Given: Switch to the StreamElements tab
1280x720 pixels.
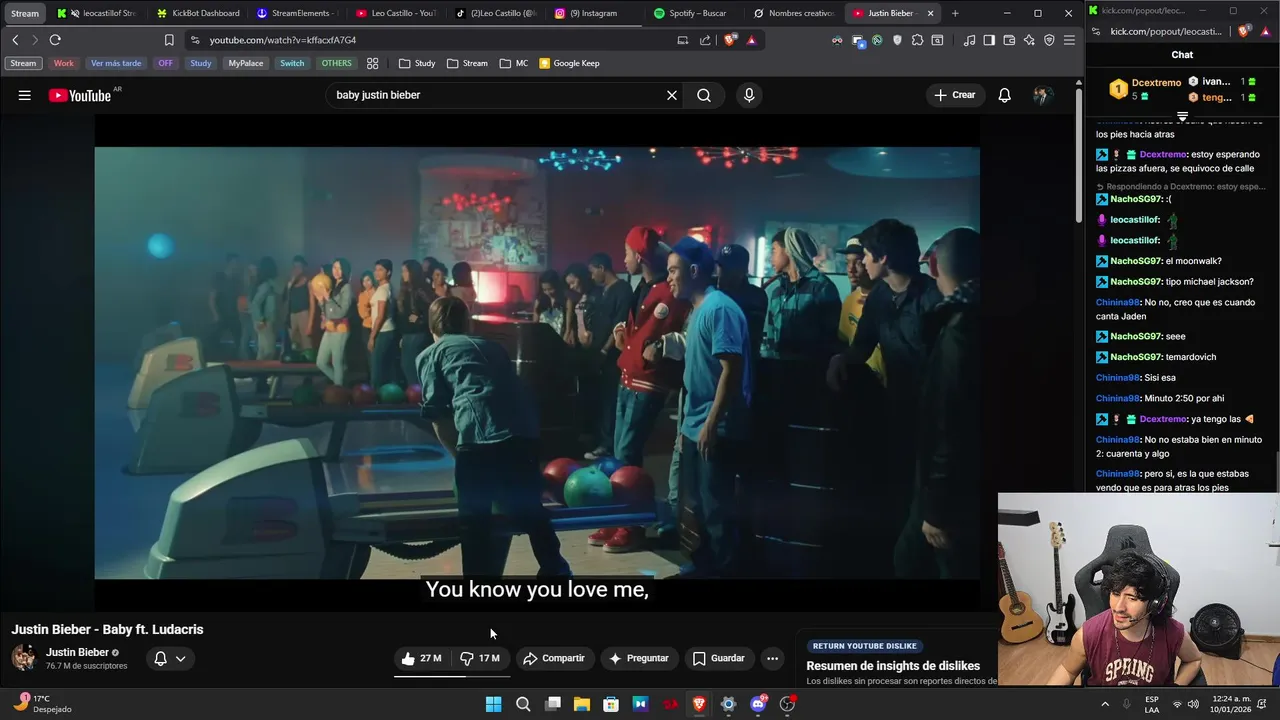Looking at the screenshot, I should coord(298,13).
